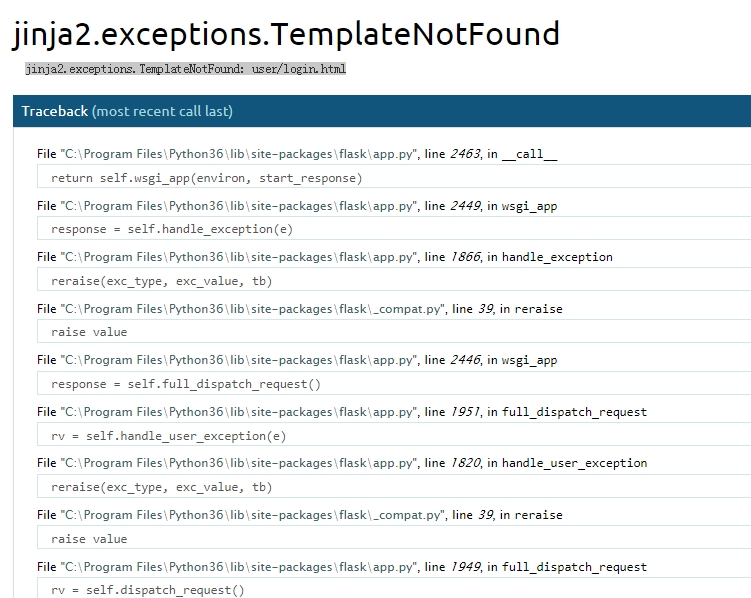Click 'raise value' line above line 2446 frame
The image size is (751, 598).
click(89, 332)
